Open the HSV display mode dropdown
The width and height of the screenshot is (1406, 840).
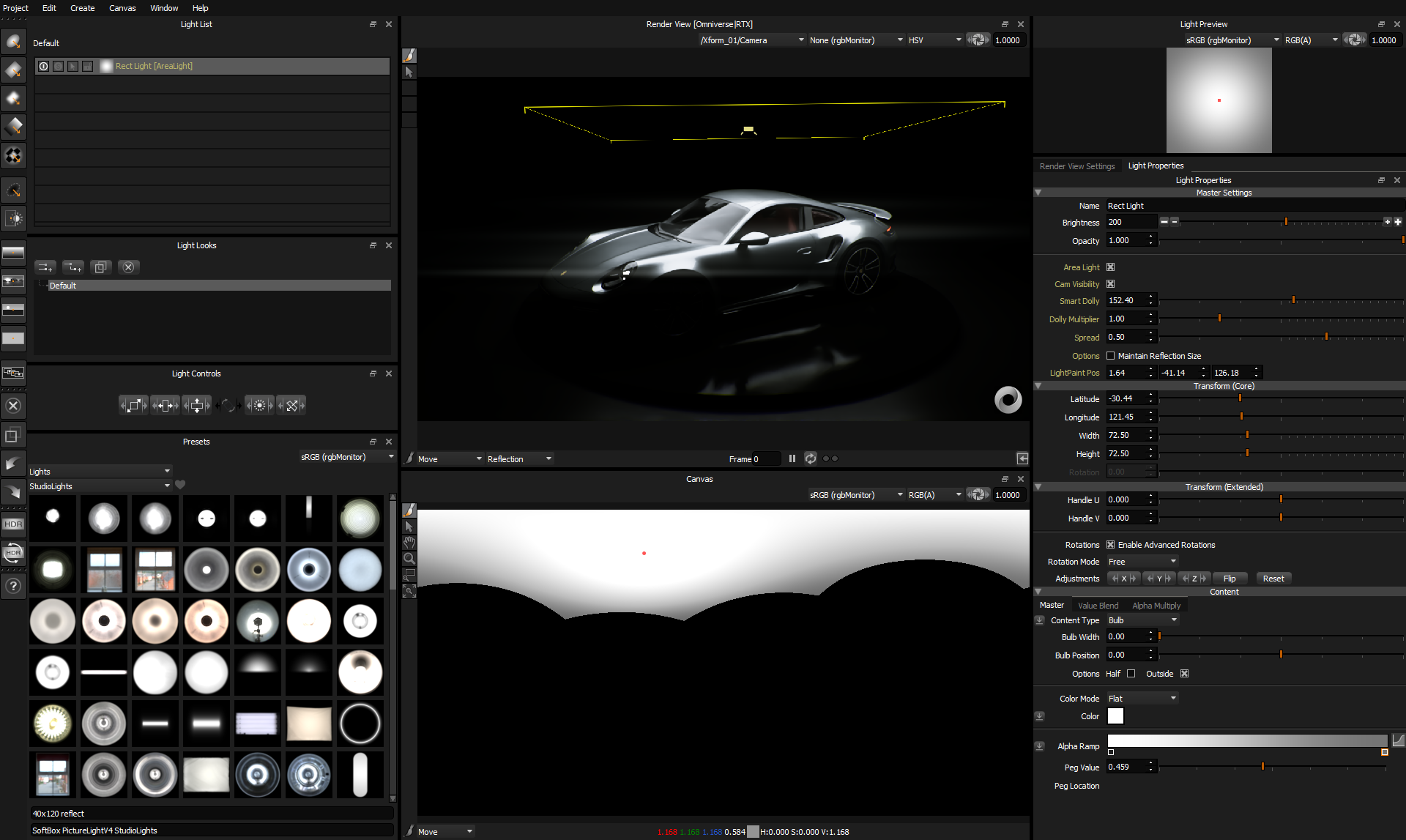pos(935,40)
